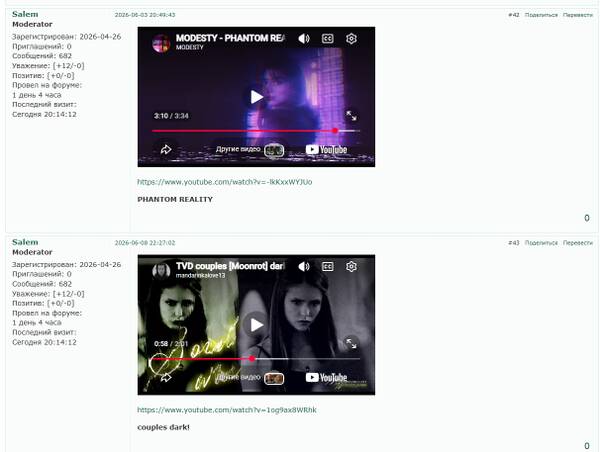Seek on the MODESTY video progress bar
The image size is (600, 452).
(256, 131)
